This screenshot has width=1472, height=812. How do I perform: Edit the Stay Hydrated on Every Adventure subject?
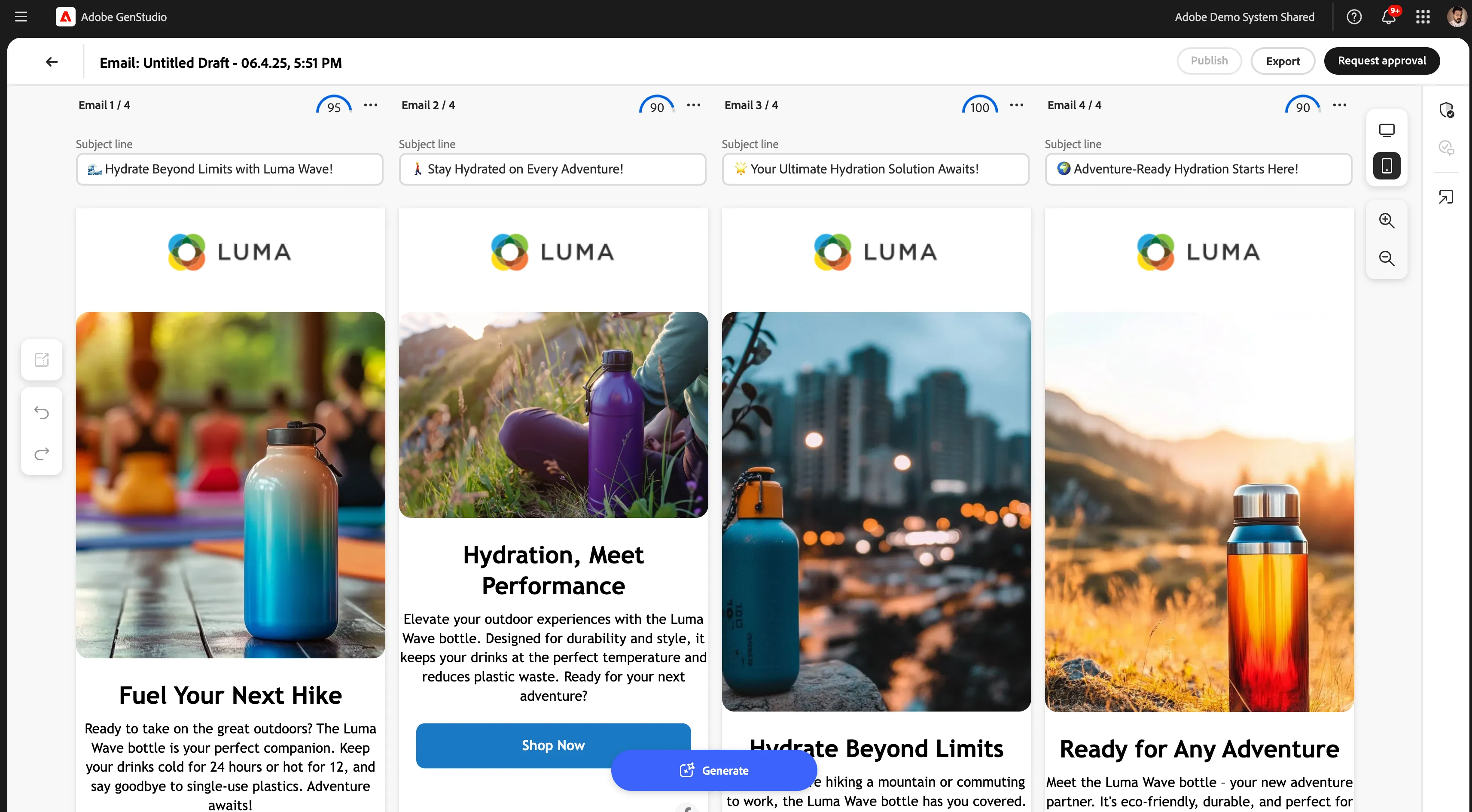pyautogui.click(x=552, y=169)
